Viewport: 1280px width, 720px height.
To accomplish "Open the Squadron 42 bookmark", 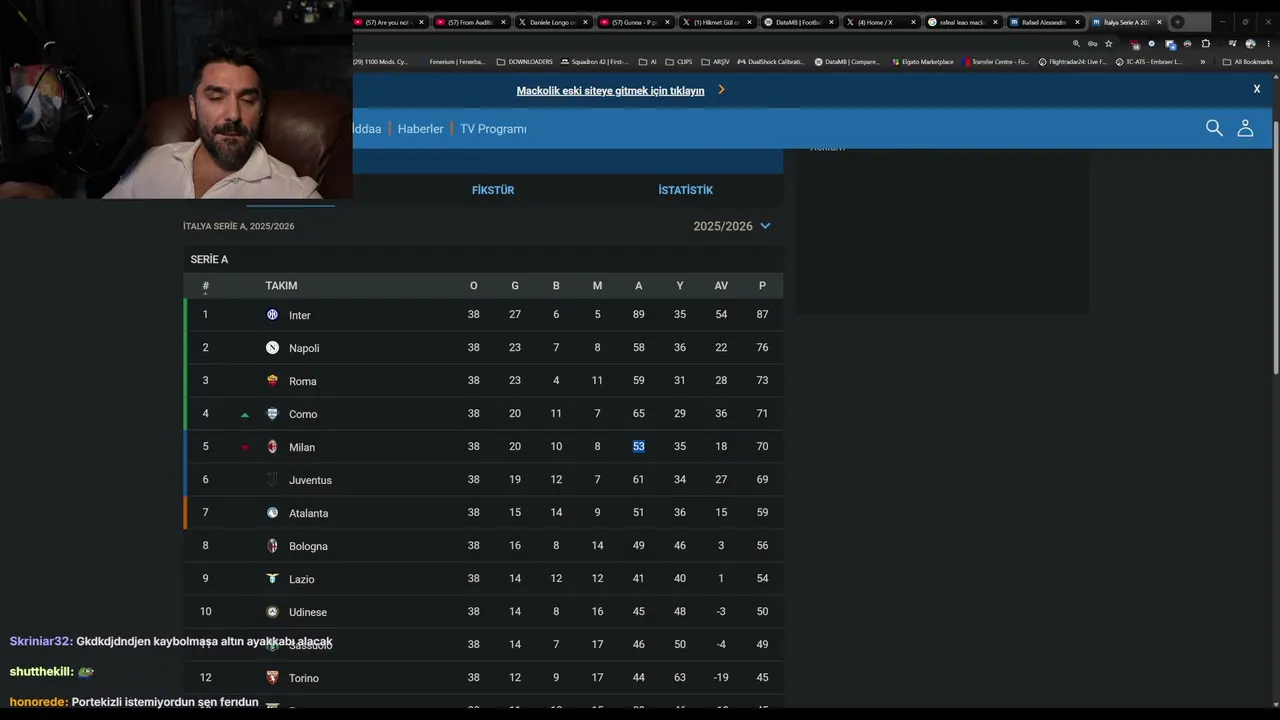I will 595,62.
